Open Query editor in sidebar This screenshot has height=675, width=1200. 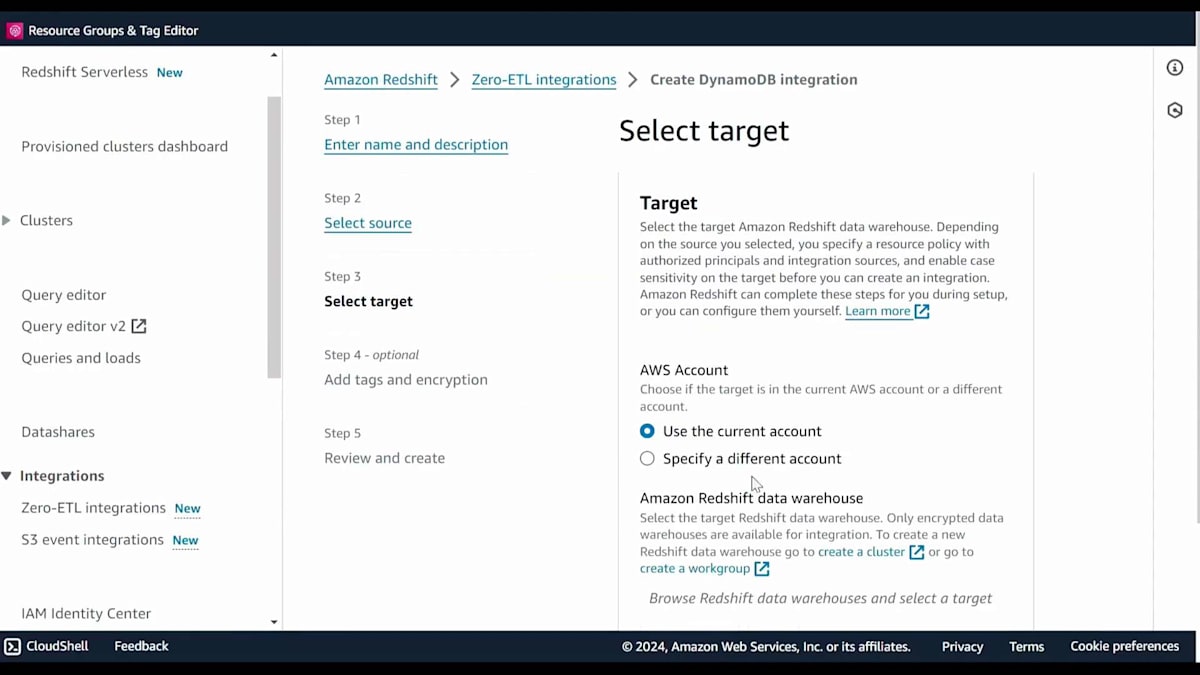[63, 295]
